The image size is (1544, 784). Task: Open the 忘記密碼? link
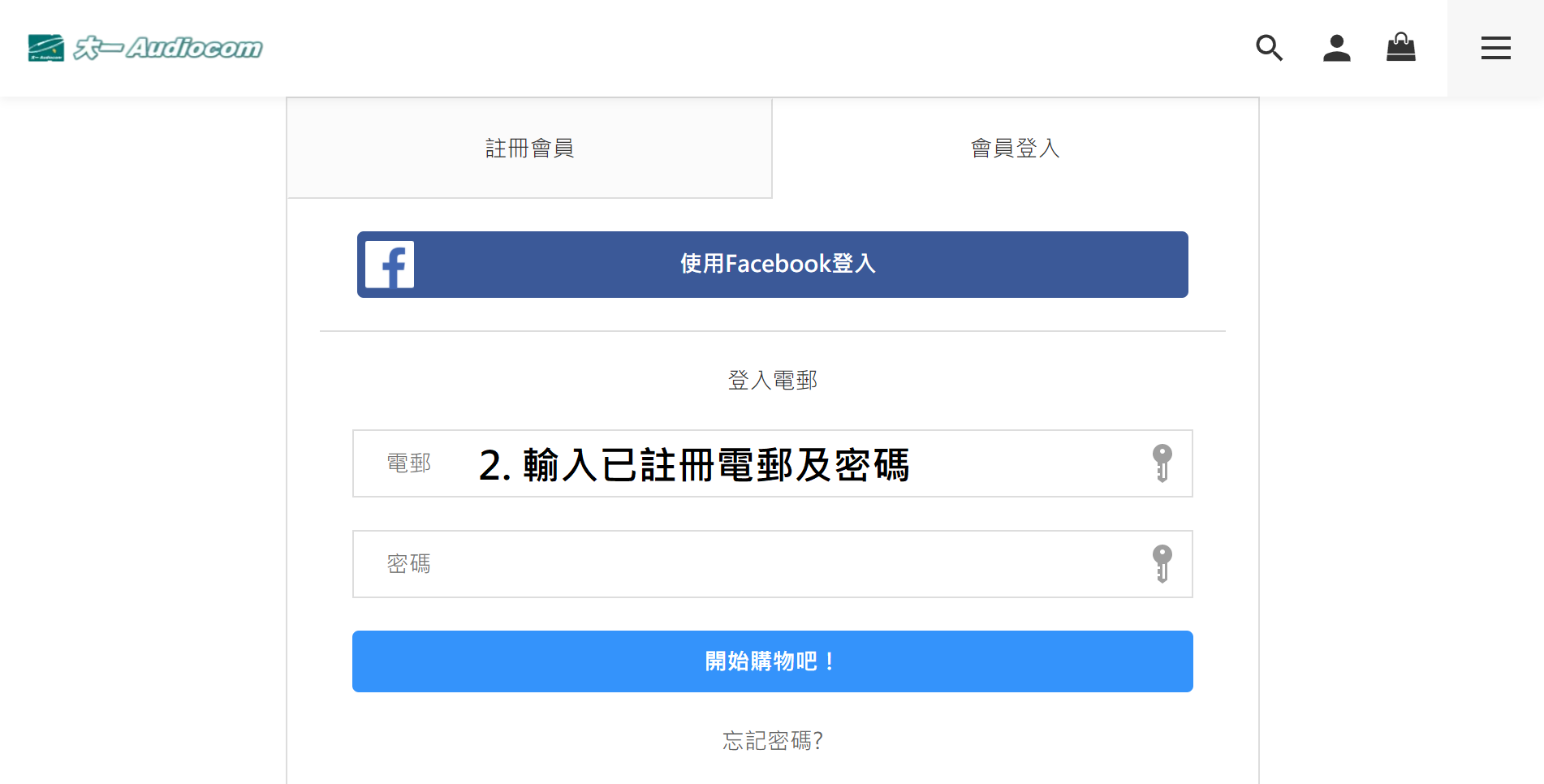click(x=772, y=740)
